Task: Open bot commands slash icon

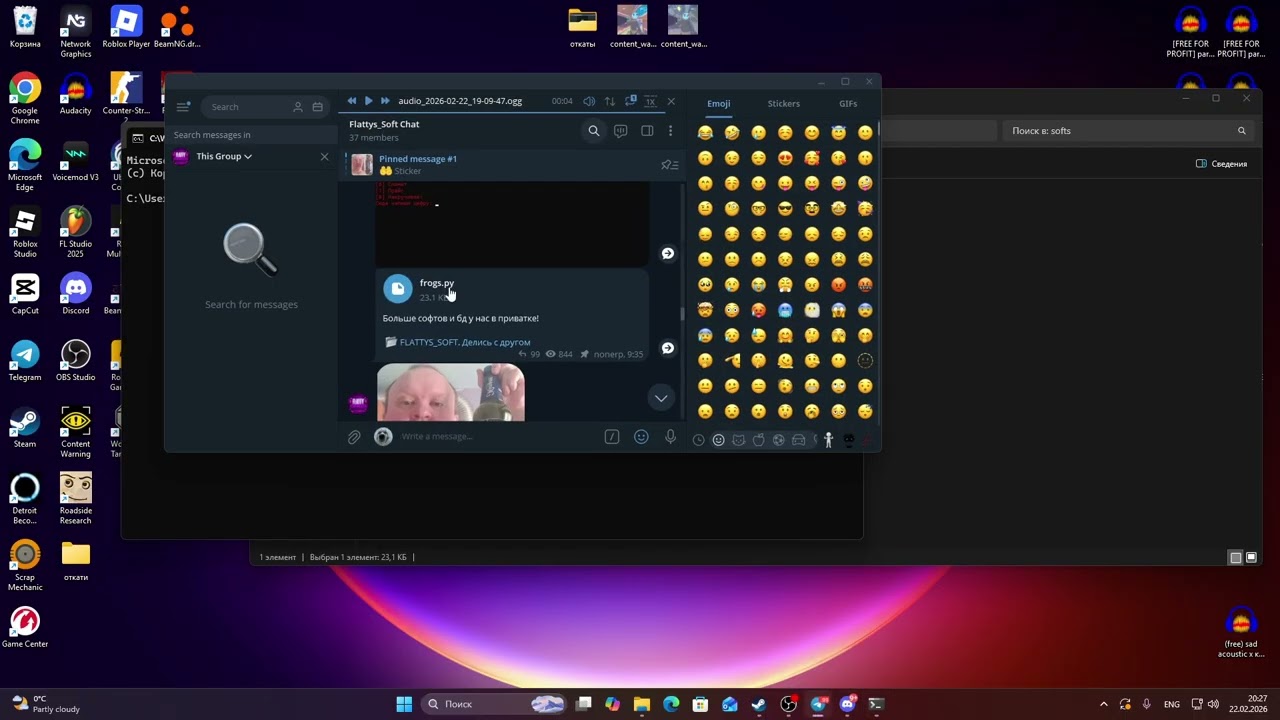Action: point(612,437)
